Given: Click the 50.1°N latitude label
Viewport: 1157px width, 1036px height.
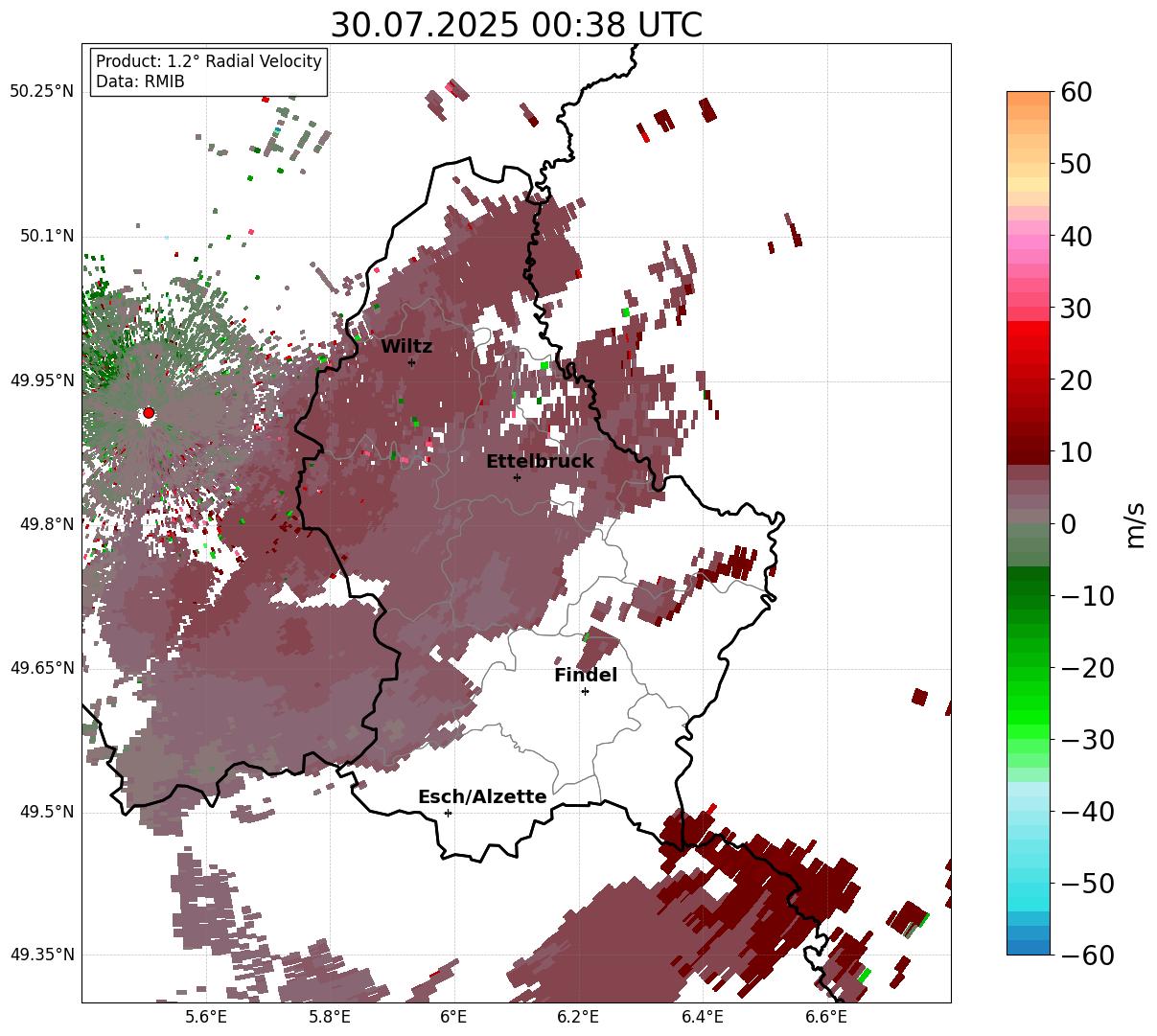Looking at the screenshot, I should (x=46, y=236).
